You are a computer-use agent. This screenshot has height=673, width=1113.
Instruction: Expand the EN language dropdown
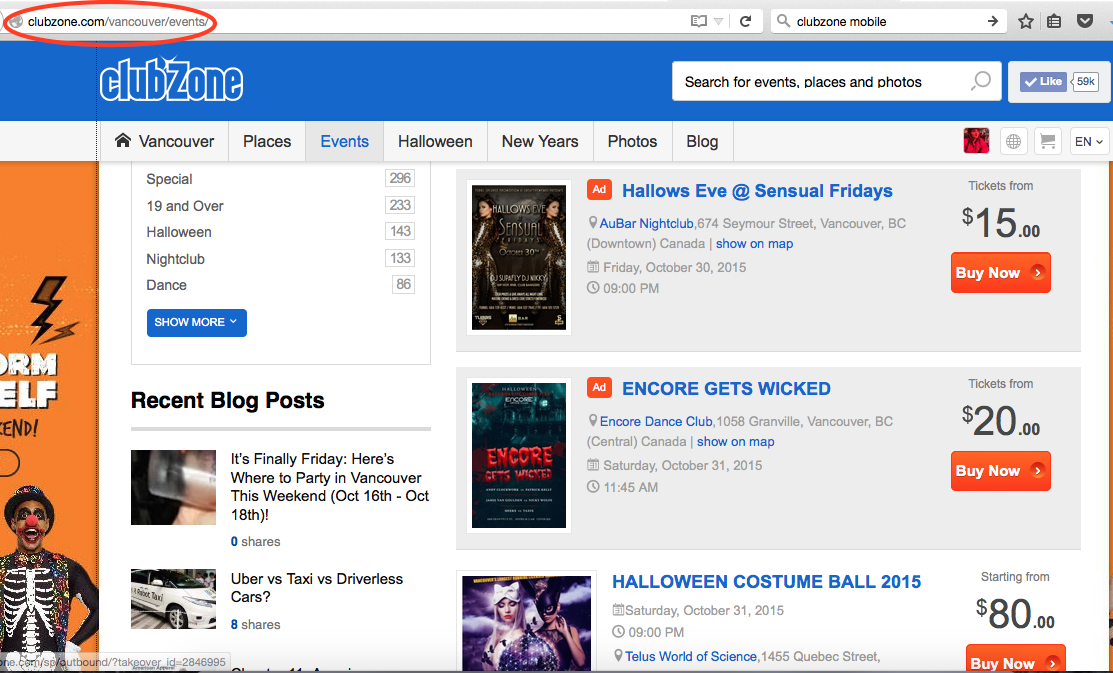point(1089,141)
